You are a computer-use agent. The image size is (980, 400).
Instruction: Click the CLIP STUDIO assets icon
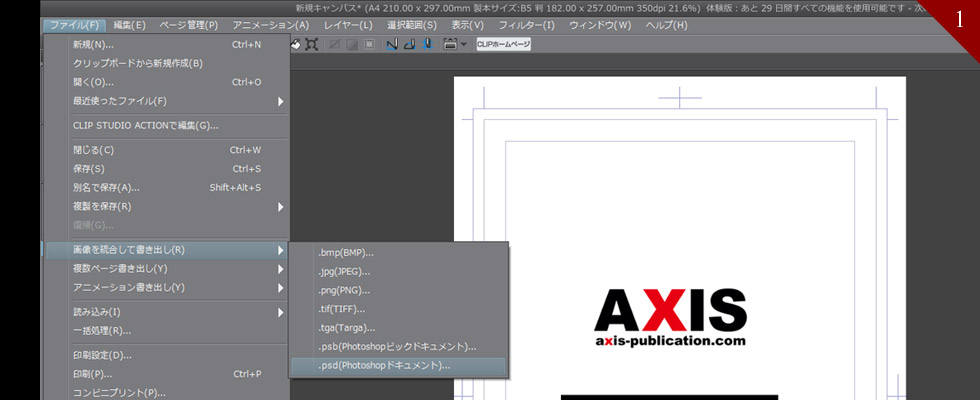click(x=449, y=44)
